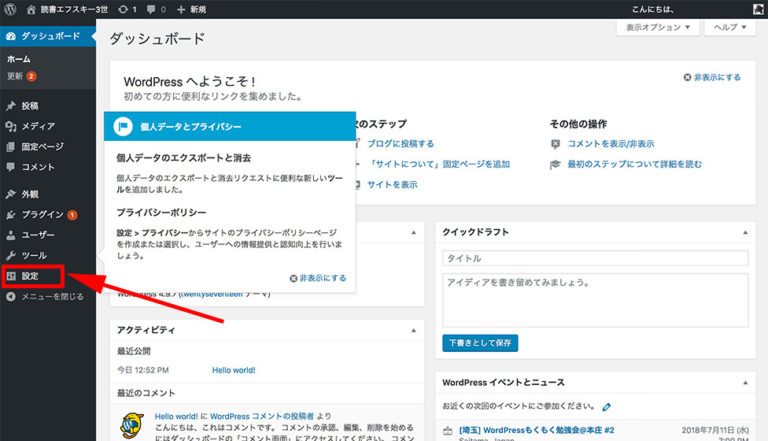Focus the タイトル input field
This screenshot has width=768, height=441.
click(595, 258)
